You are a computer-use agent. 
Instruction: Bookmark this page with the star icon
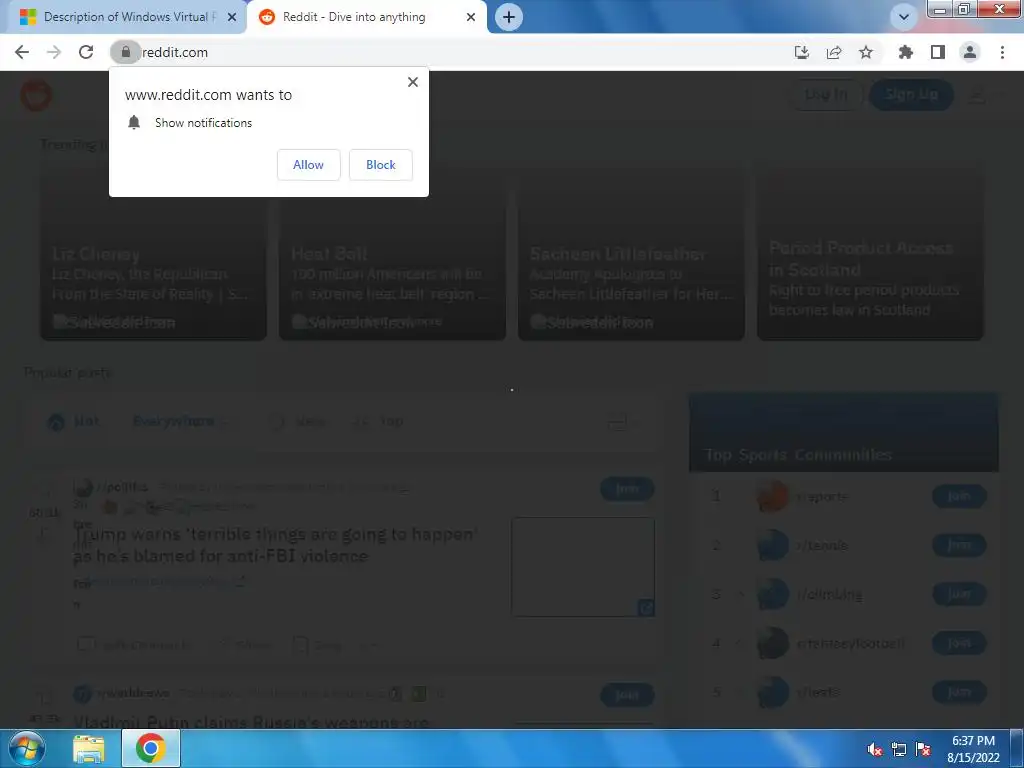coord(866,52)
